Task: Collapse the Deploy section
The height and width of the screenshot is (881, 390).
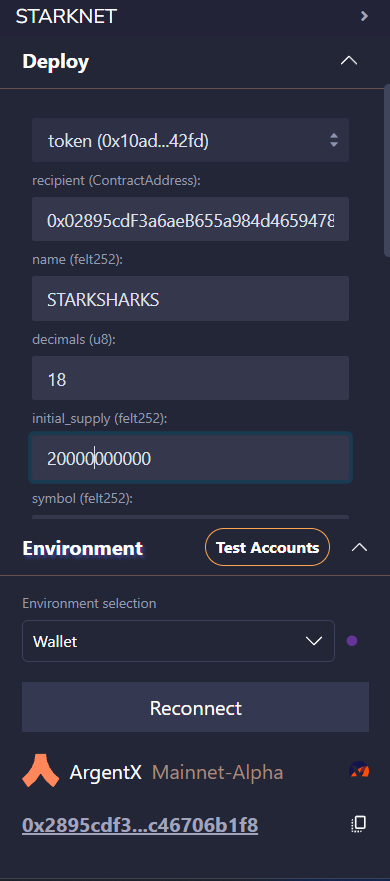Action: [x=349, y=61]
